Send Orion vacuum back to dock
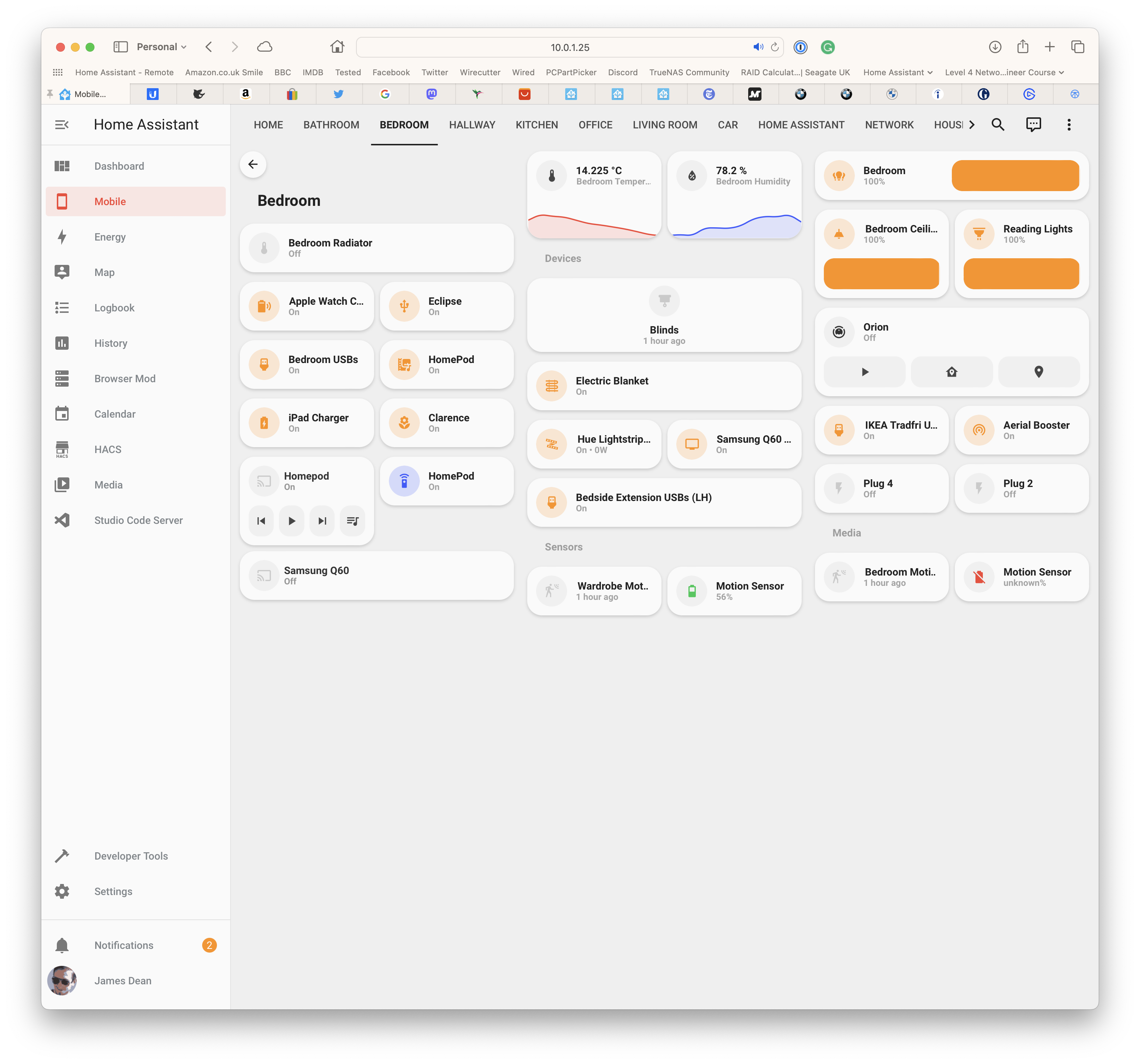Image resolution: width=1140 pixels, height=1064 pixels. coord(952,372)
